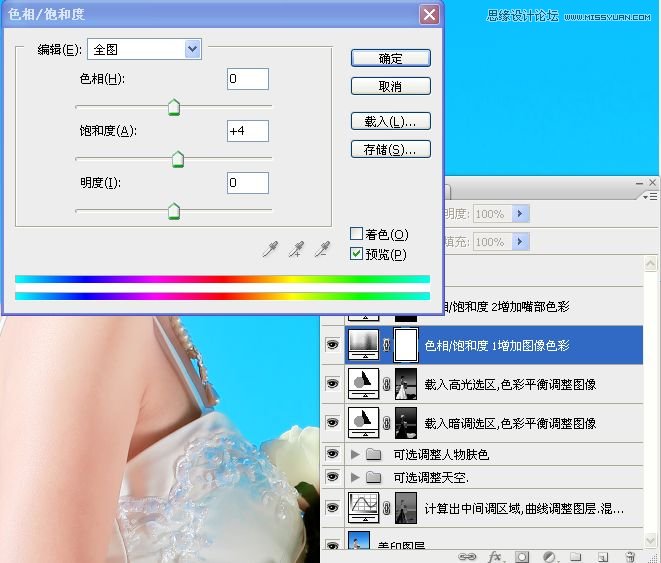
Task: Click folder icon of 可选调整人物肤色 group
Action: [x=373, y=454]
